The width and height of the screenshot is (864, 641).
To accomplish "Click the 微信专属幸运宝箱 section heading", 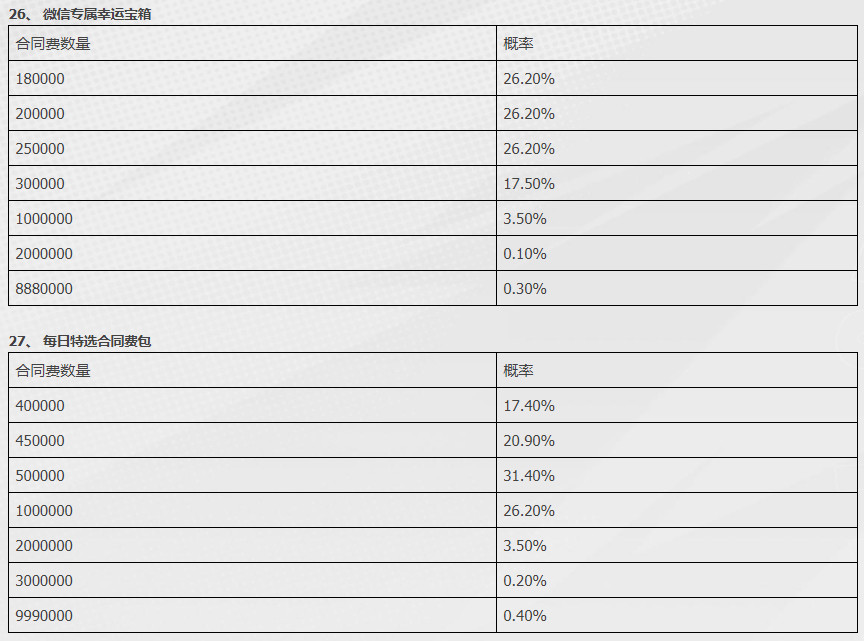I will pos(80,14).
